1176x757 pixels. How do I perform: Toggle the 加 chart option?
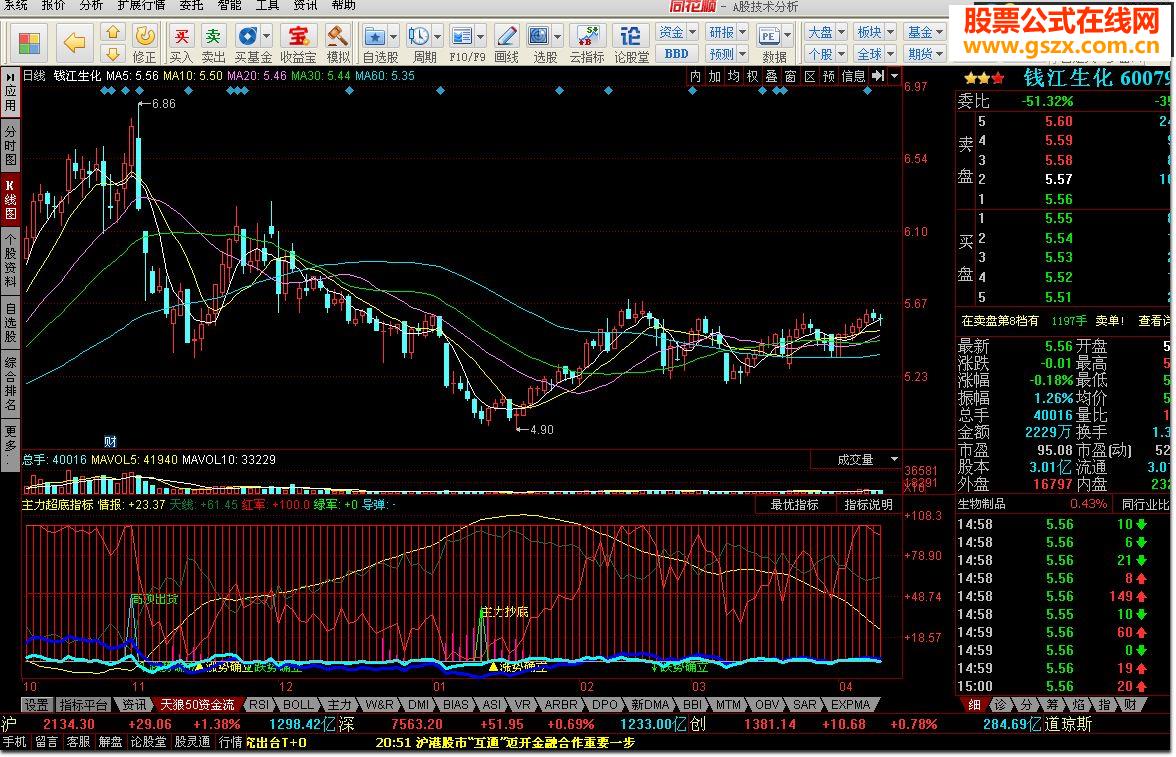pos(714,76)
